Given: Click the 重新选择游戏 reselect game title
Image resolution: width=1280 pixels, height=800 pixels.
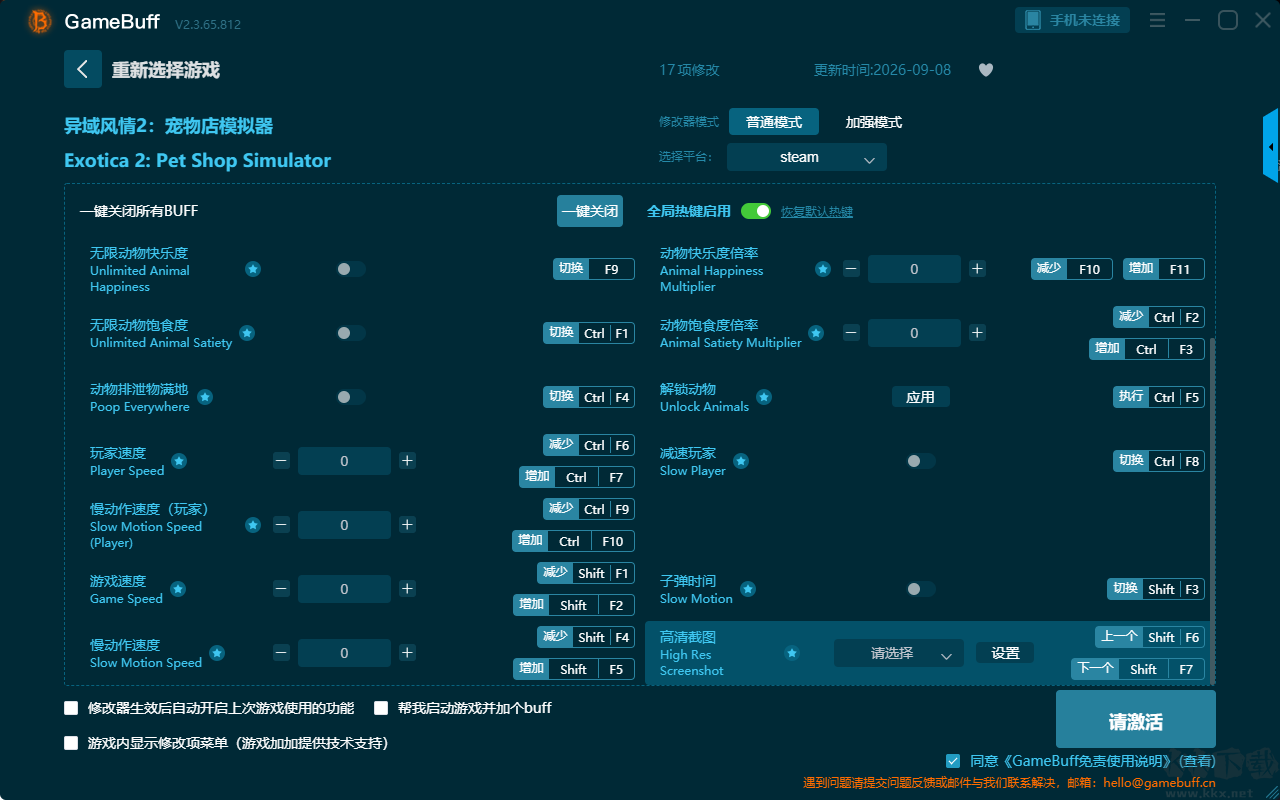Looking at the screenshot, I should (x=166, y=70).
